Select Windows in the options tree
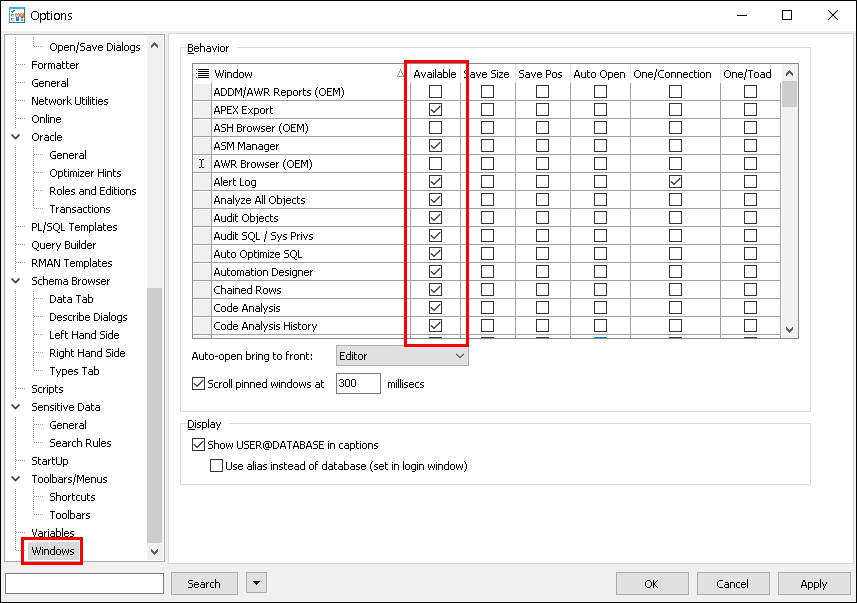This screenshot has height=603, width=857. click(x=52, y=551)
